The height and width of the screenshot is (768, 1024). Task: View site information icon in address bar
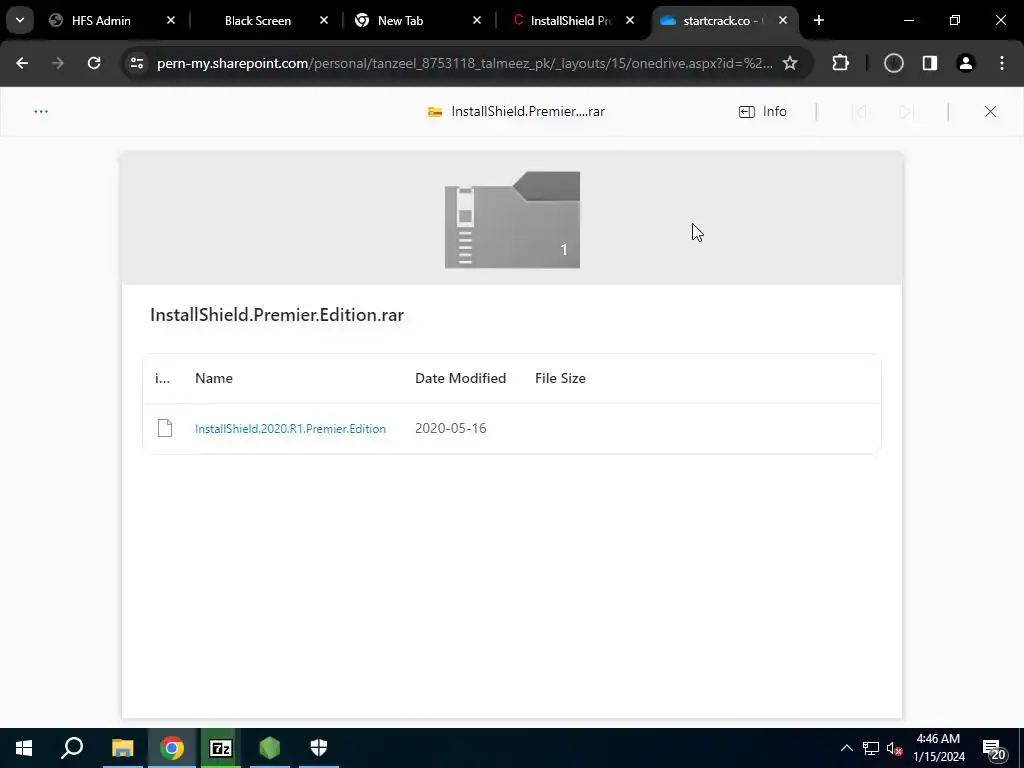(136, 63)
